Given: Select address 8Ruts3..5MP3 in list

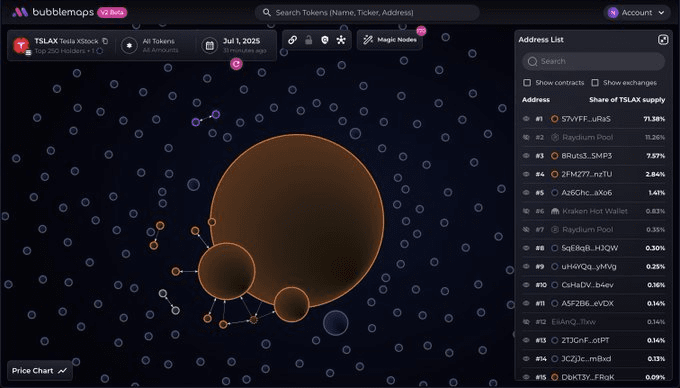Looking at the screenshot, I should click(586, 156).
